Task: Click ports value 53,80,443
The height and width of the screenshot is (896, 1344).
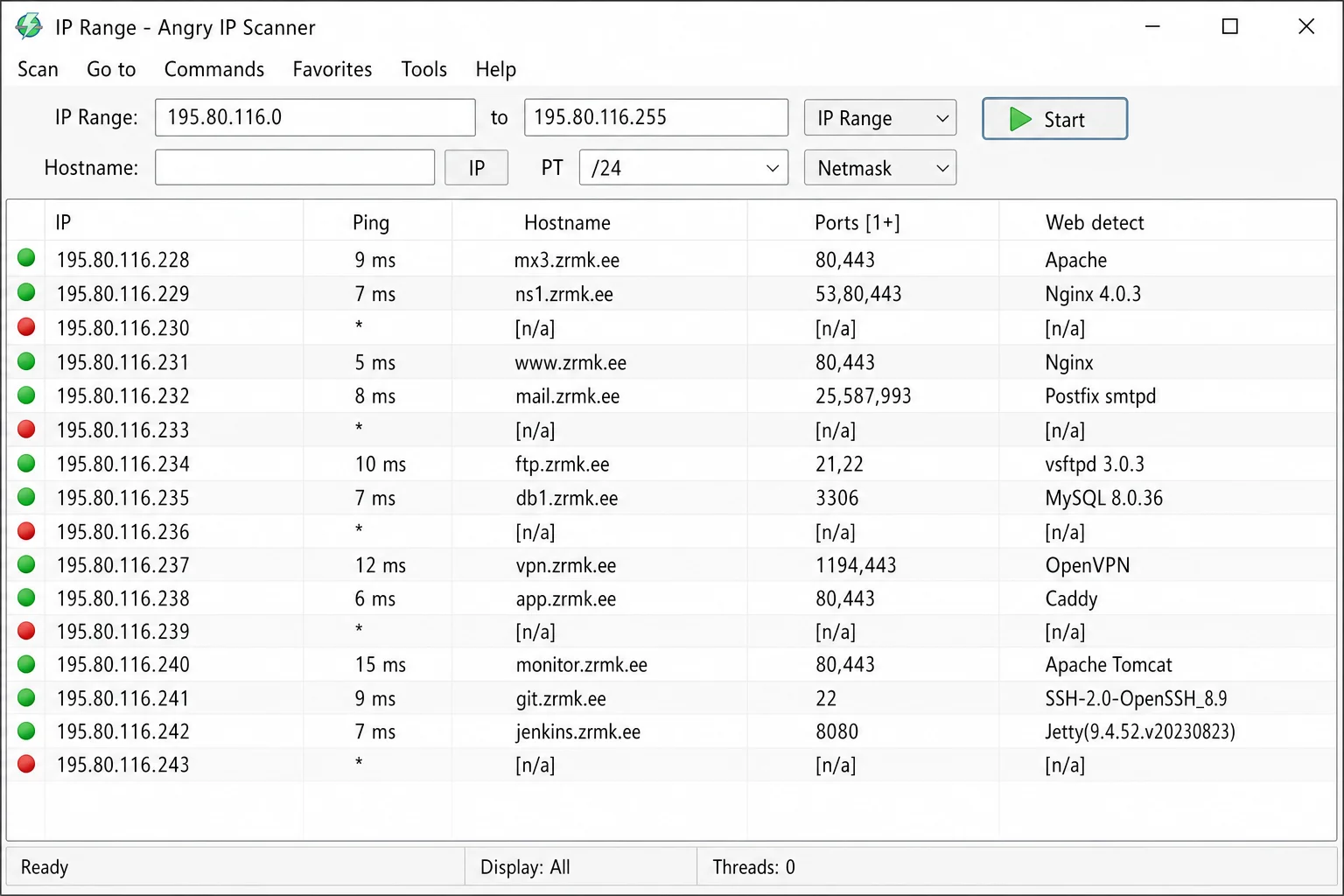Action: coord(858,294)
